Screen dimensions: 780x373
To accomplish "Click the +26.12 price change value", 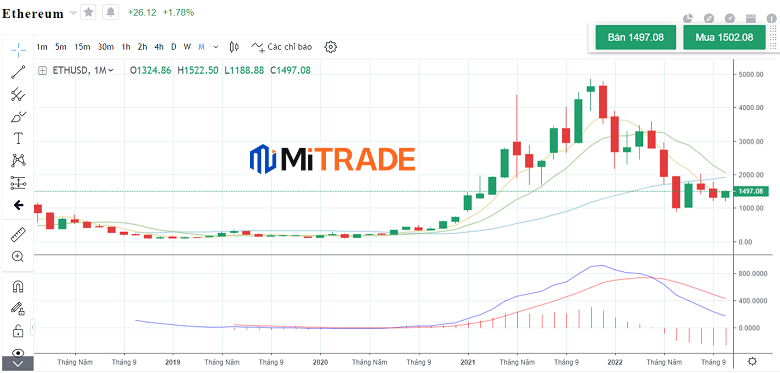I will click(143, 12).
